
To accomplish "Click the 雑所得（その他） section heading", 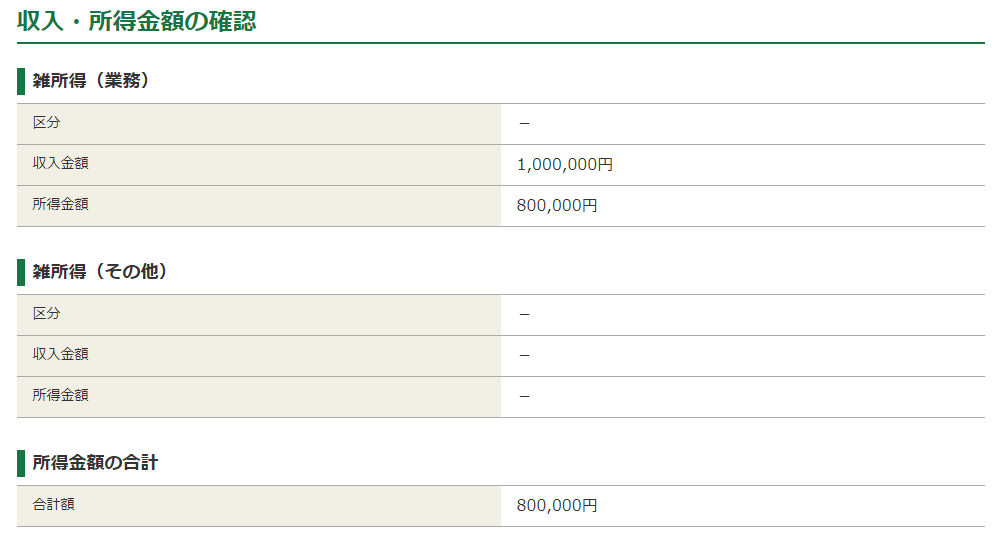I will pos(100,272).
